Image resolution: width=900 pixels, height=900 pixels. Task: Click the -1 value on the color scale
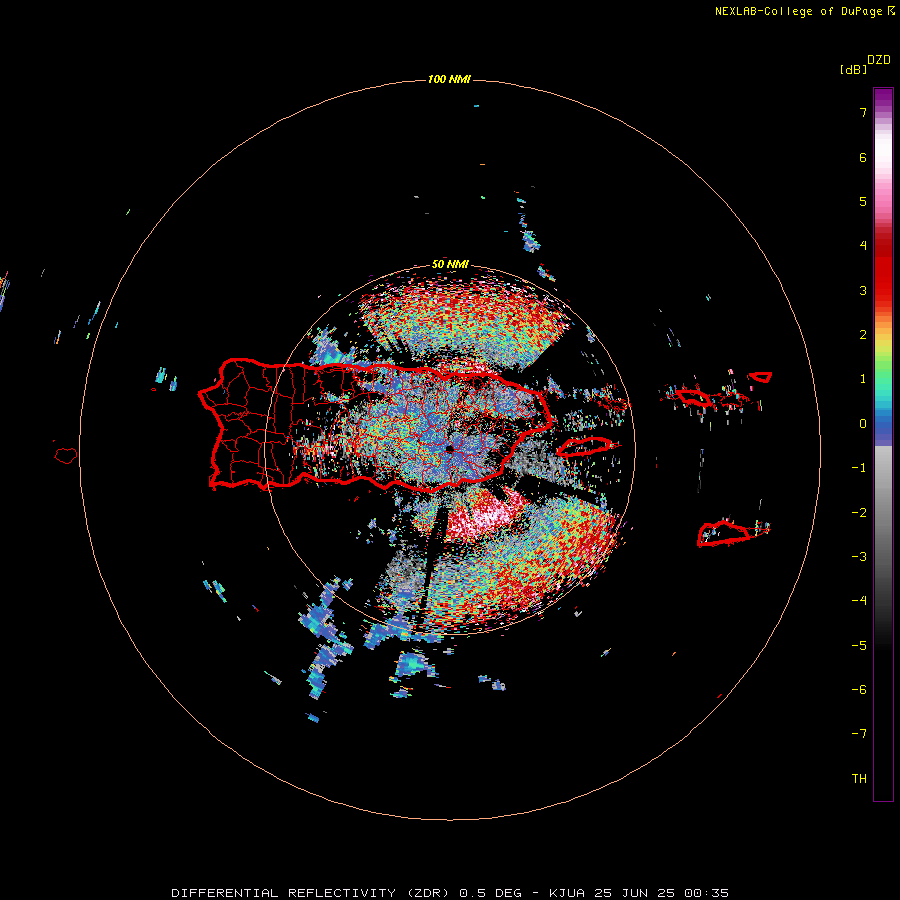point(859,468)
